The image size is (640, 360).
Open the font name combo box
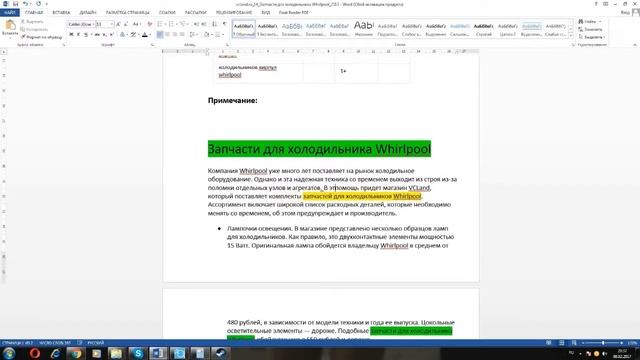(81, 24)
